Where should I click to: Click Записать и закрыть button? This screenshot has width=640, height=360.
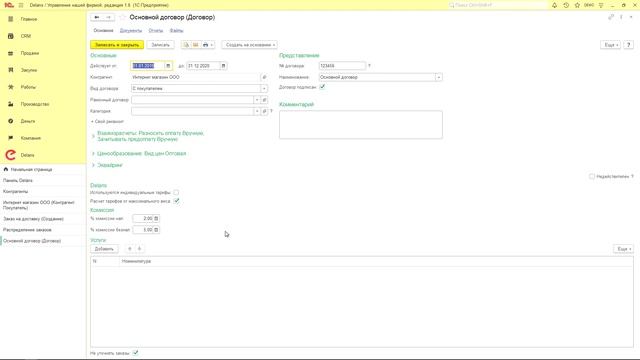(x=117, y=45)
